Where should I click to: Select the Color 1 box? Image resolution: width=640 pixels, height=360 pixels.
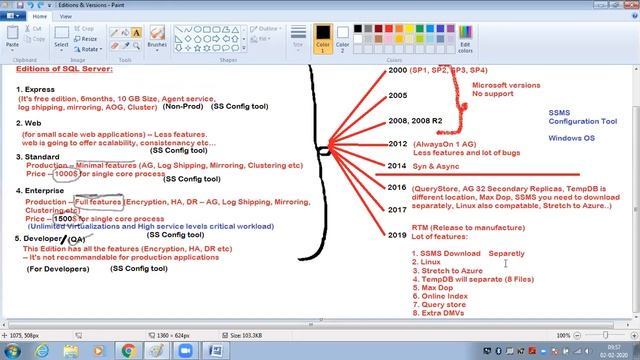322,39
